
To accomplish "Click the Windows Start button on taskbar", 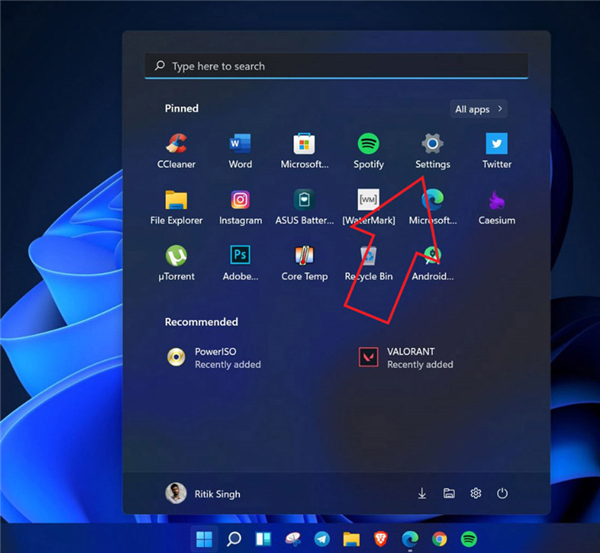I will point(204,540).
